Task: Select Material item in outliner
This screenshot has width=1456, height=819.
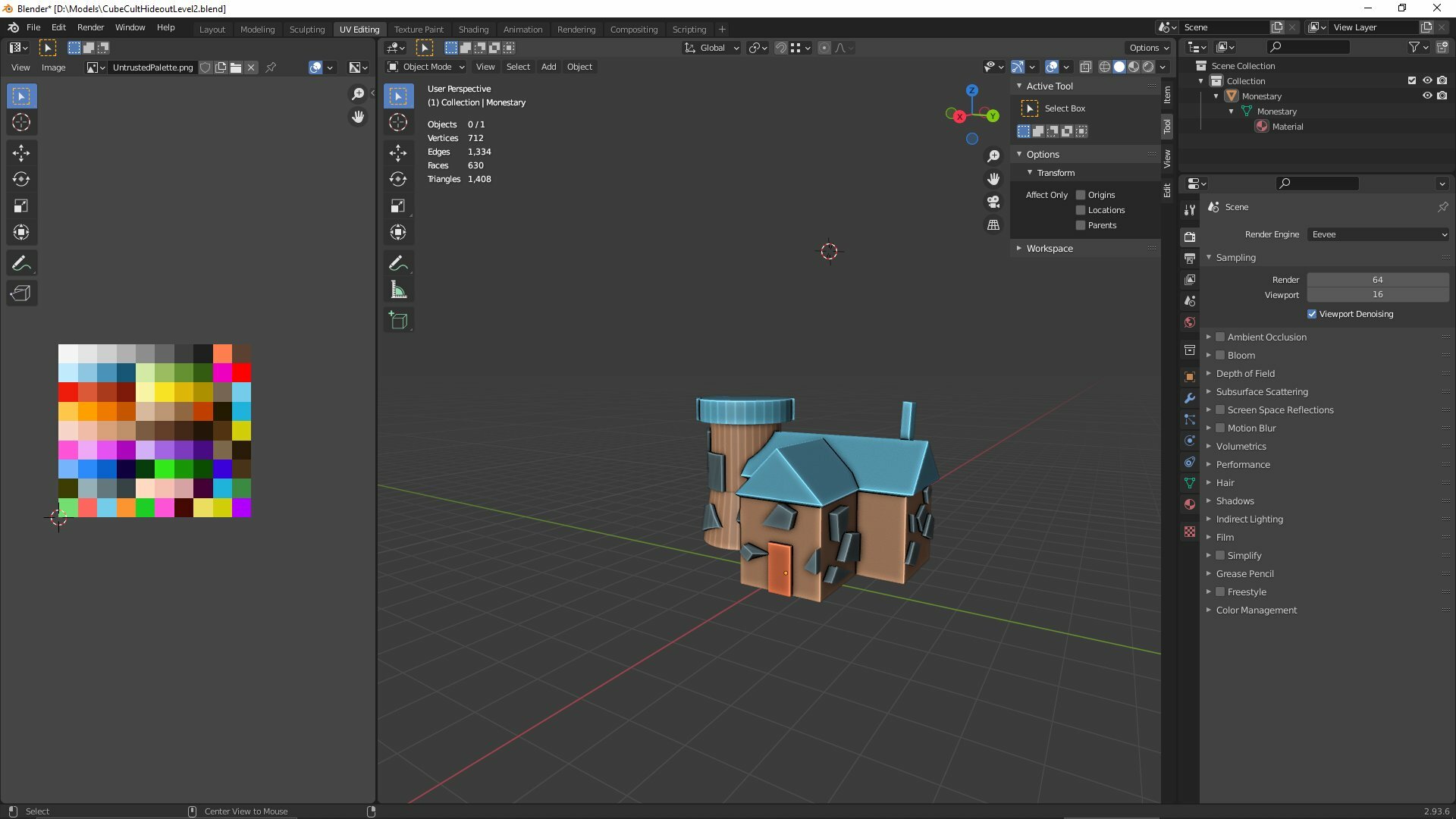Action: [1288, 127]
